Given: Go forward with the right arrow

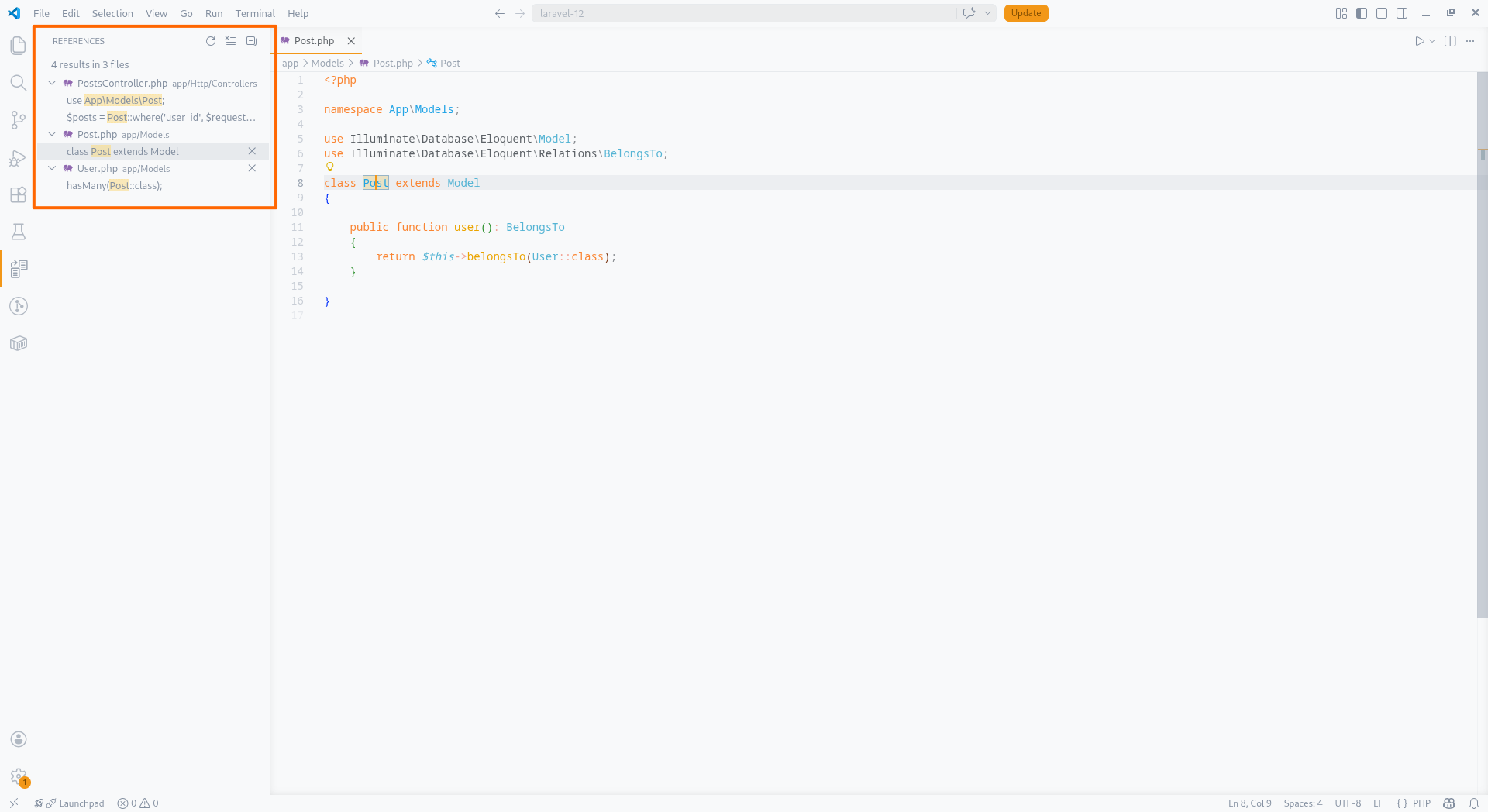Looking at the screenshot, I should pyautogui.click(x=520, y=13).
